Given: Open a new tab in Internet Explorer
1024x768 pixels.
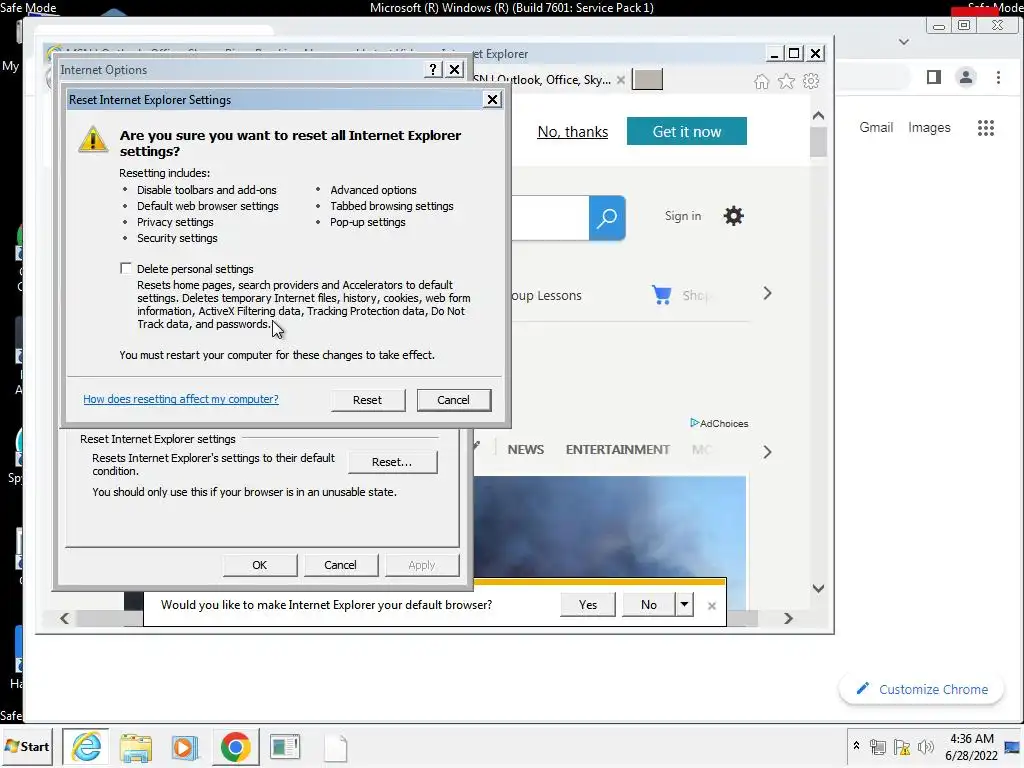Looking at the screenshot, I should click(x=647, y=80).
